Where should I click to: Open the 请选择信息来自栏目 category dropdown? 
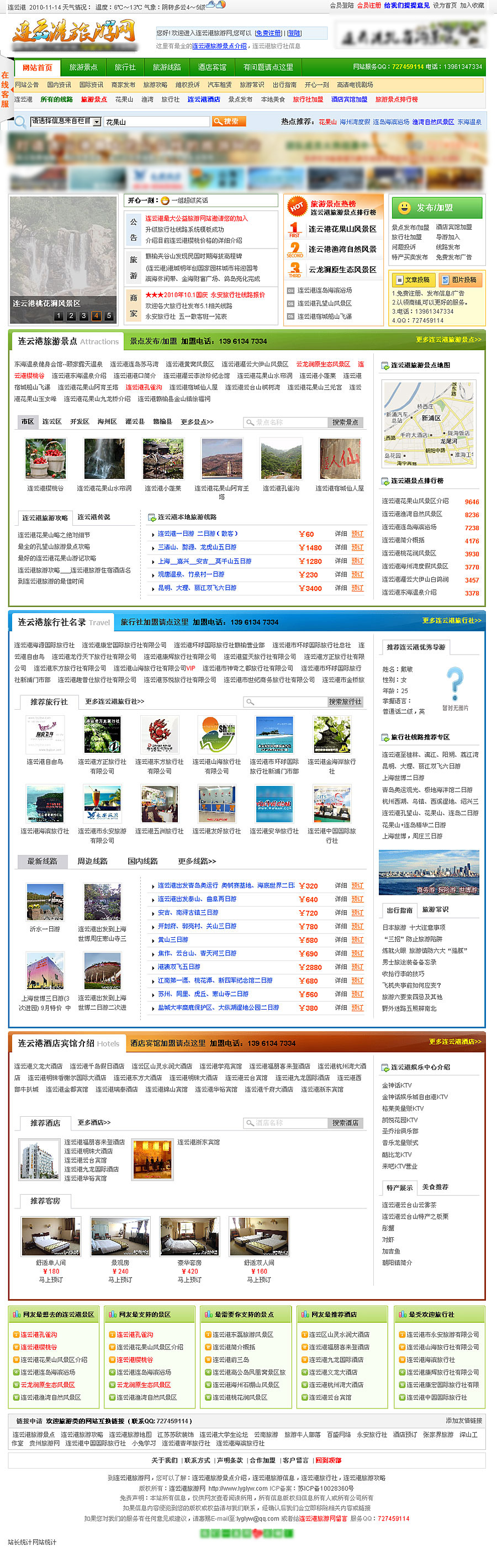coord(96,122)
